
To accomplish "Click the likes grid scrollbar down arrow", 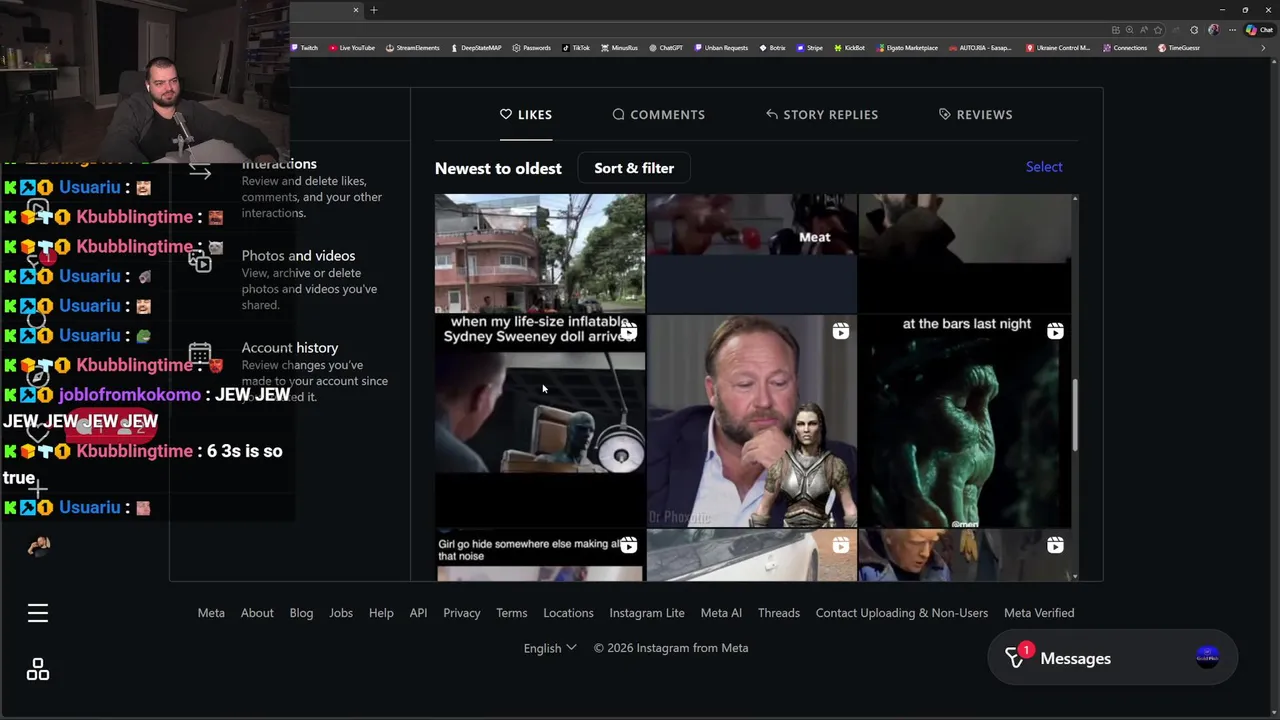I will [x=1075, y=576].
